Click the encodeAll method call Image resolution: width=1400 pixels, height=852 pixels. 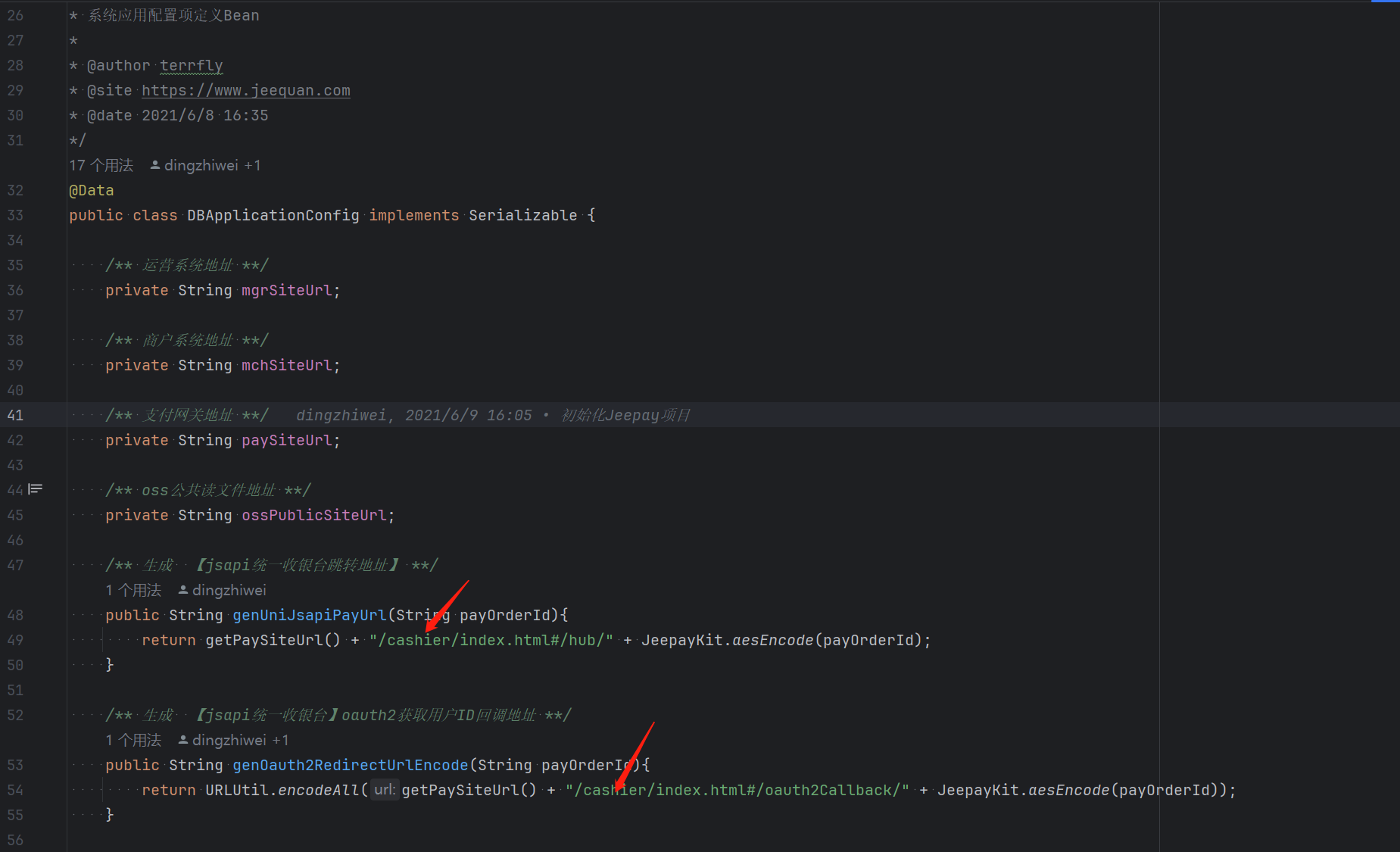tap(318, 790)
